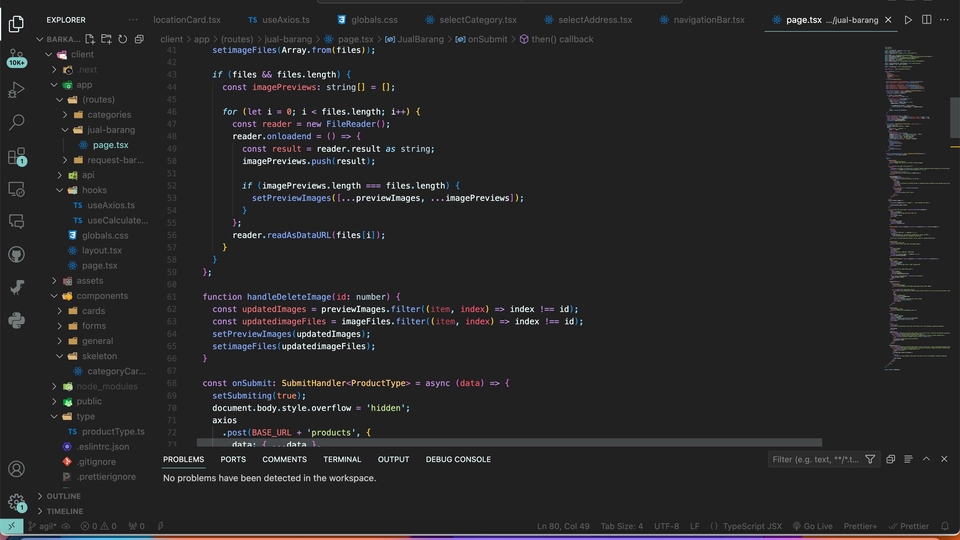Click Ln 80, Col 49 indicator

(x=563, y=526)
